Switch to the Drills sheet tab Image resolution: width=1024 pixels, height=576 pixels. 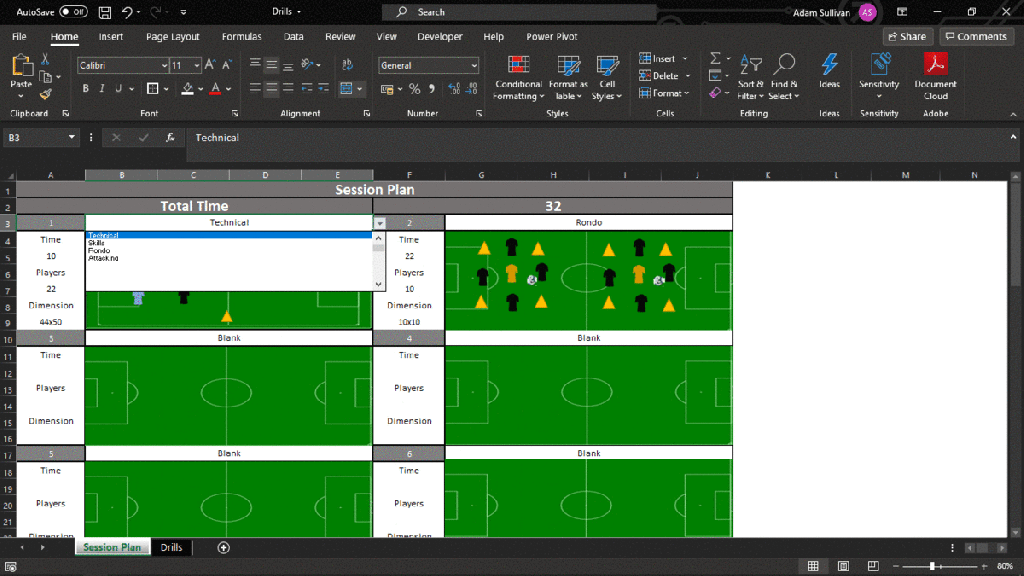(x=171, y=547)
